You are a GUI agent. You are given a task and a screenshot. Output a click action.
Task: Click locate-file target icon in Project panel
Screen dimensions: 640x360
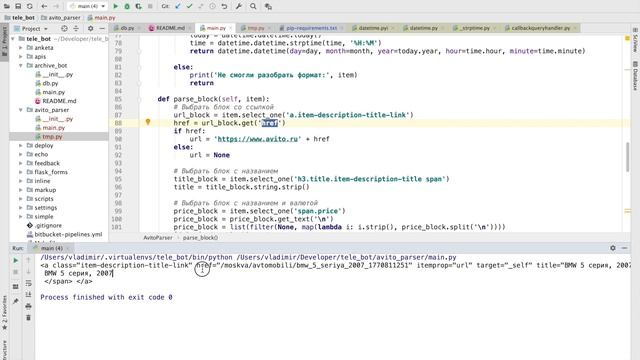pyautogui.click(x=64, y=29)
